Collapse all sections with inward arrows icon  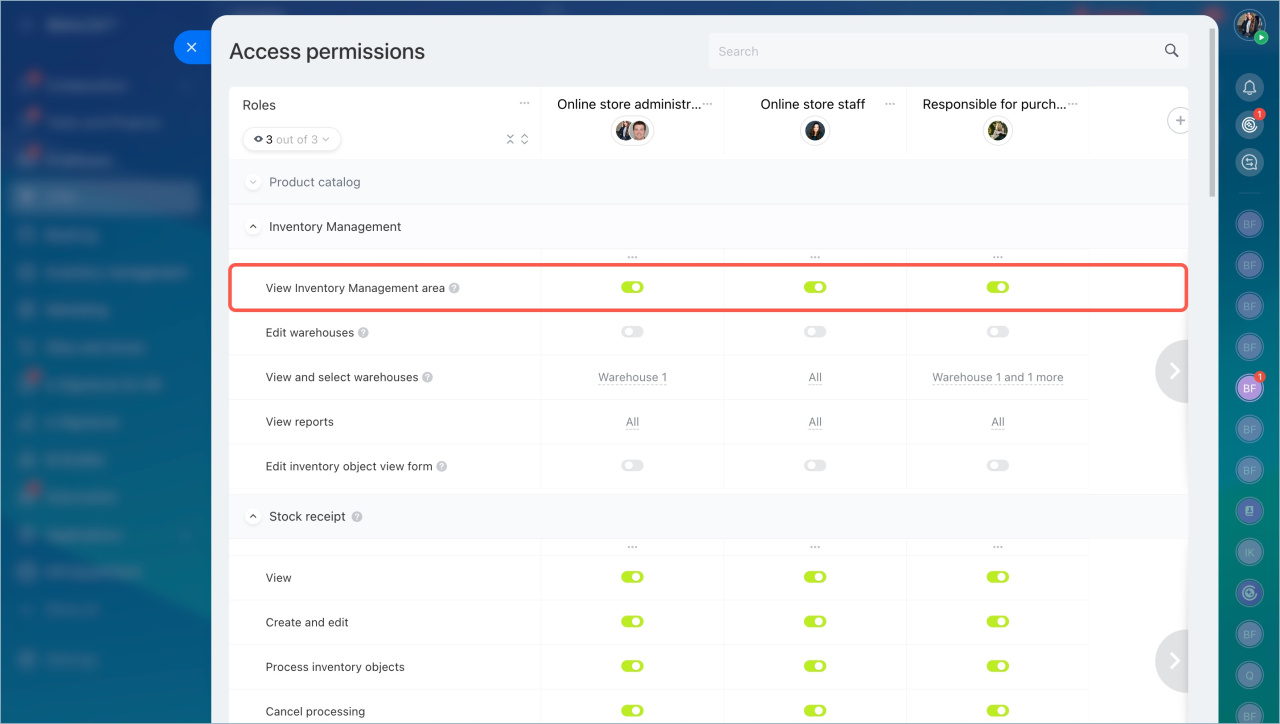coord(510,139)
